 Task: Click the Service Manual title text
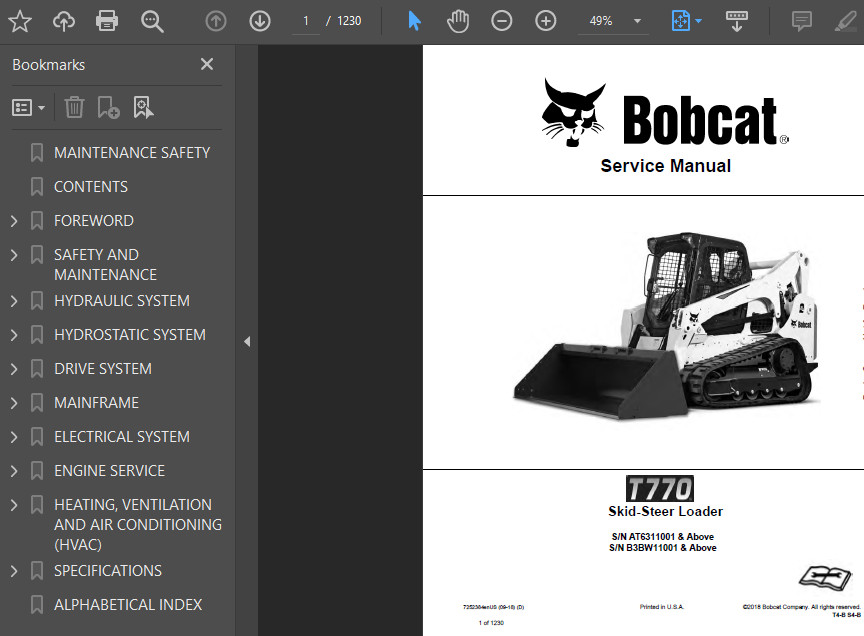666,166
